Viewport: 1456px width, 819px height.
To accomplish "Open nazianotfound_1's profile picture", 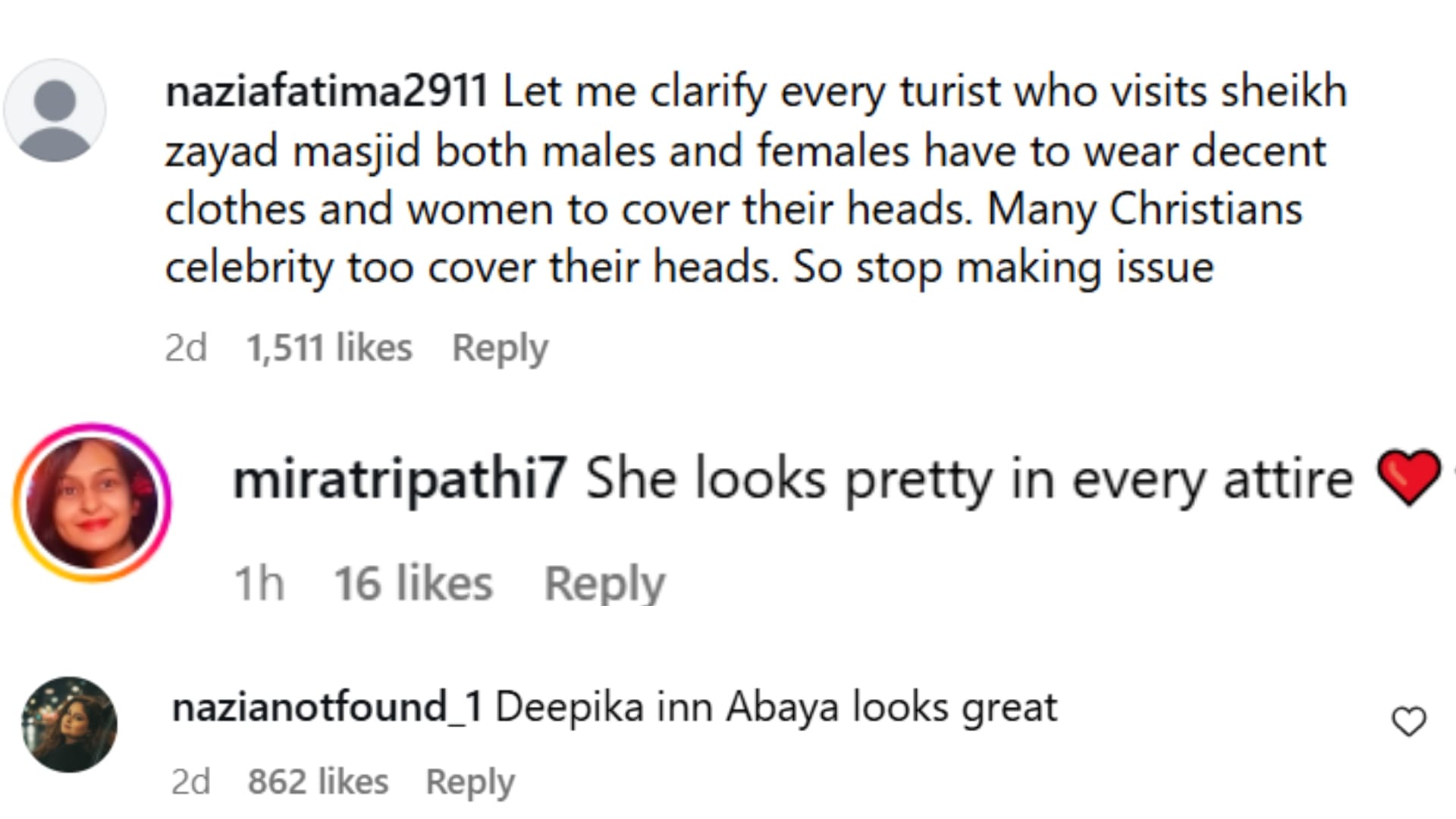I will click(70, 725).
